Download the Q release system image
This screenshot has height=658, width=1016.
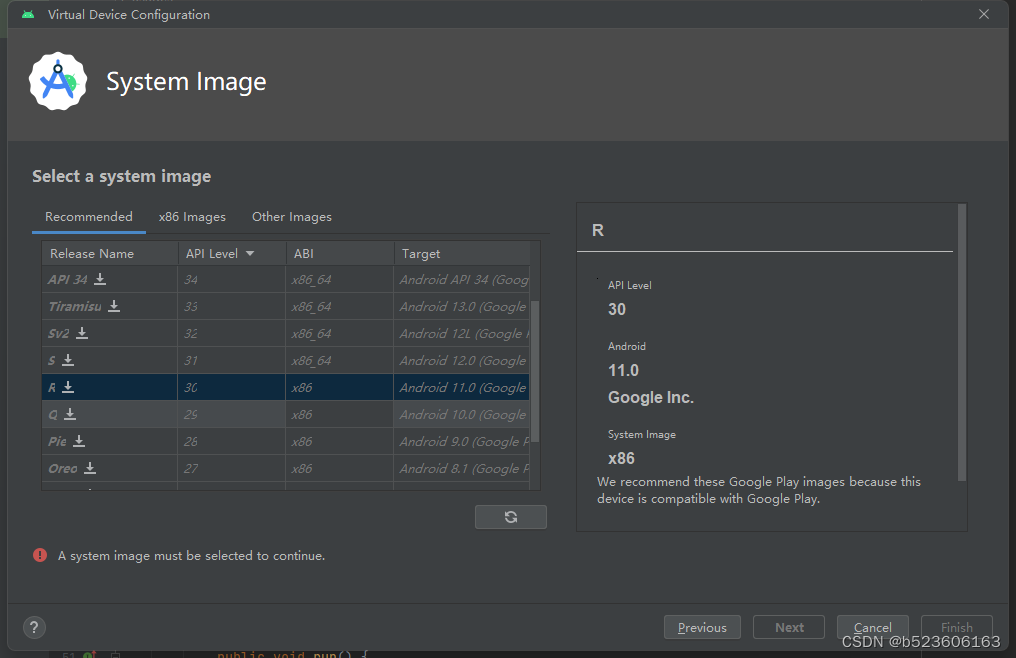coord(70,414)
